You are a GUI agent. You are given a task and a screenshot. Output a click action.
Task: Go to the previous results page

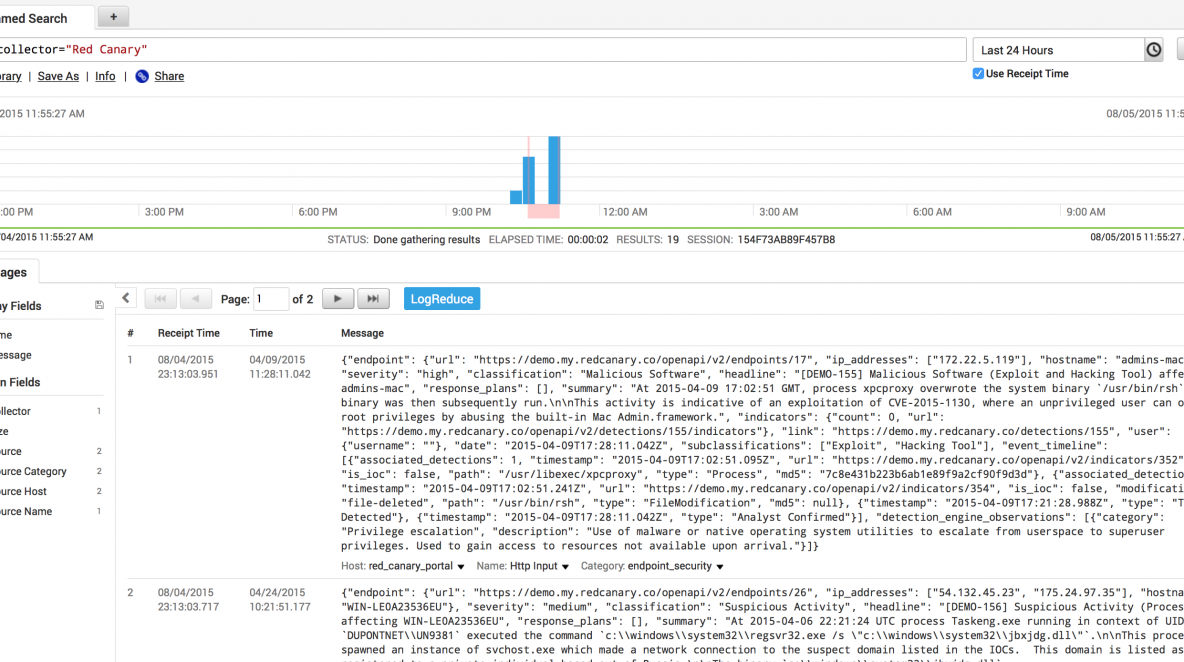click(195, 299)
